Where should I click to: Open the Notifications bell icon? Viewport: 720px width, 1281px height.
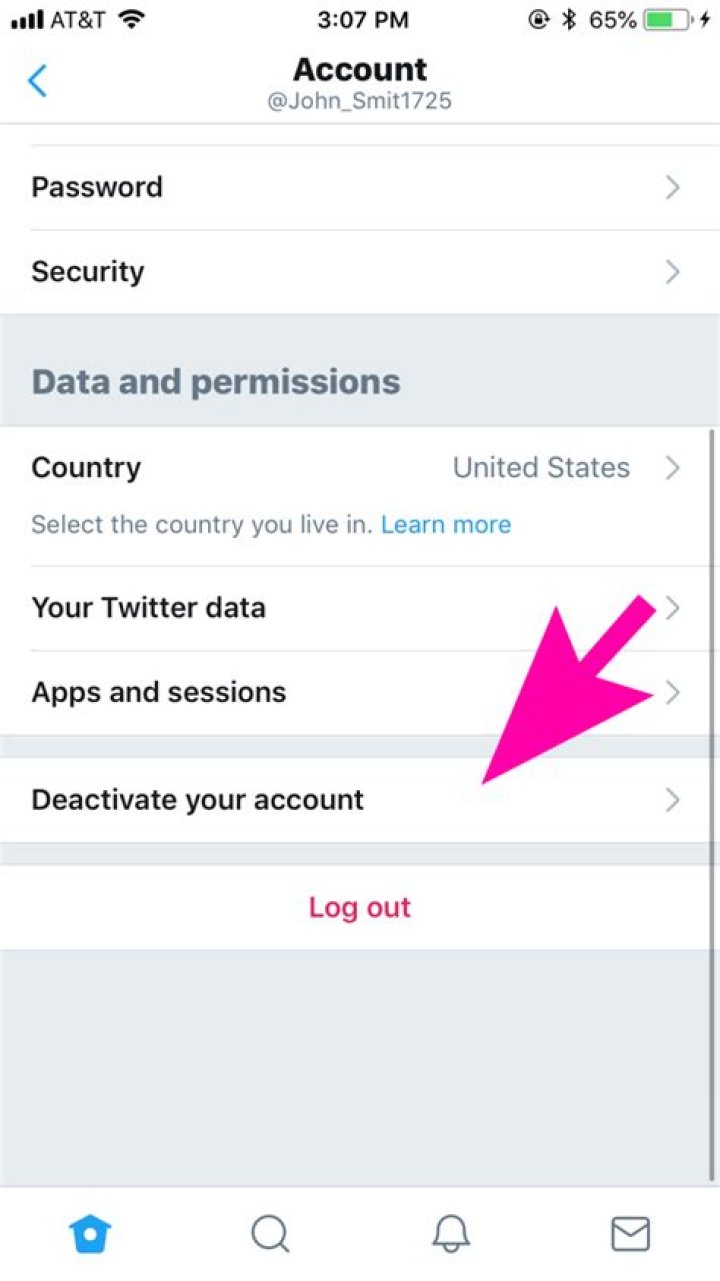[x=451, y=1234]
